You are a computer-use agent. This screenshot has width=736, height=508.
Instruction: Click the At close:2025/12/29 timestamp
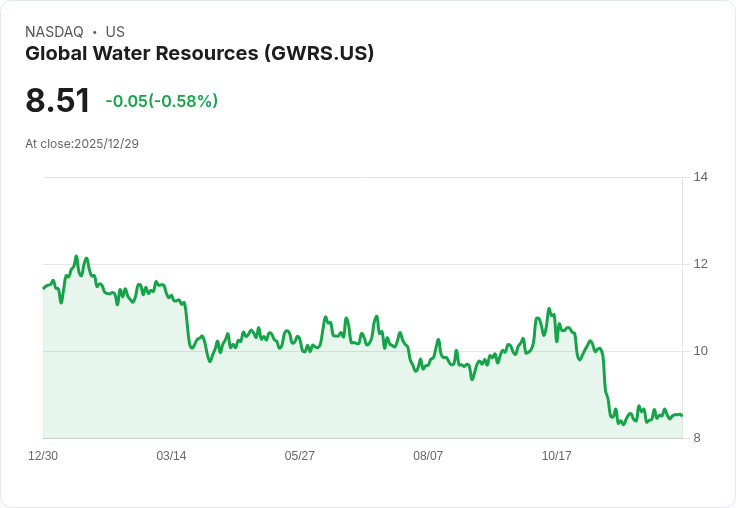click(x=82, y=144)
